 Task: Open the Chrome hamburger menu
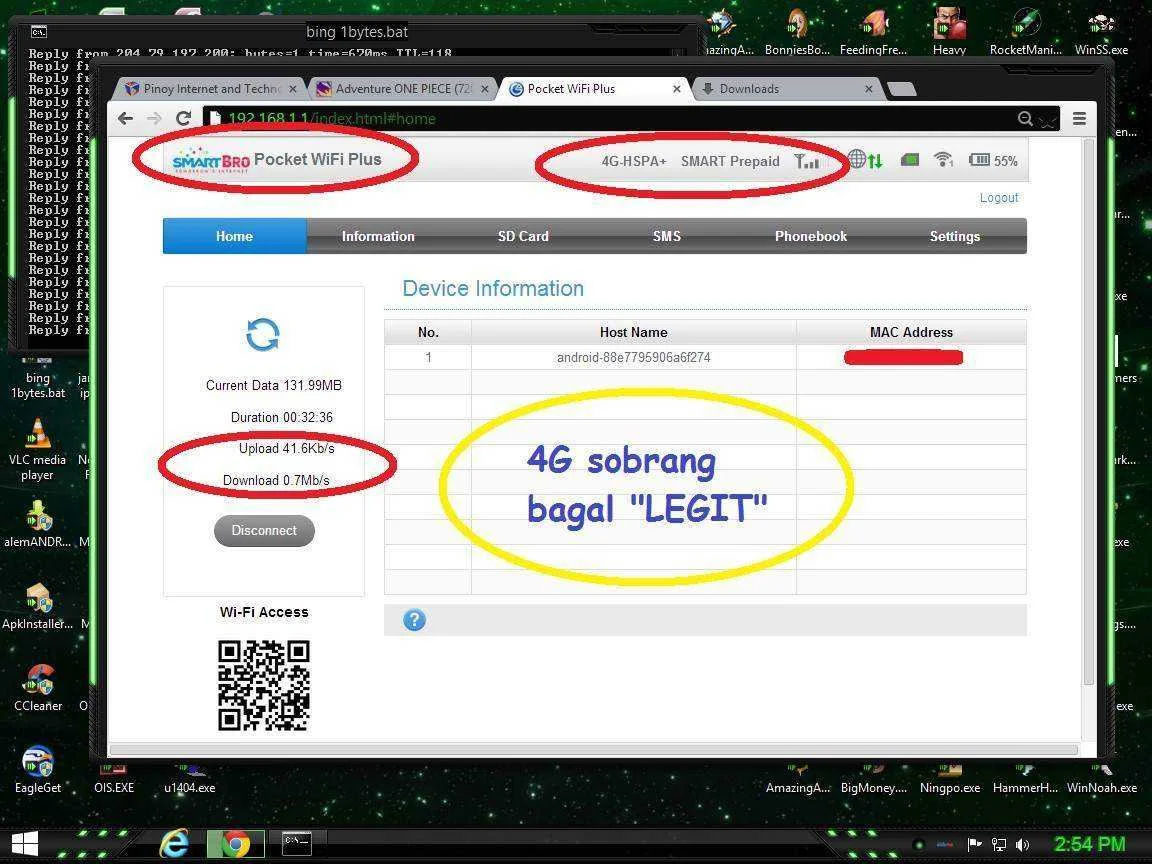1079,118
